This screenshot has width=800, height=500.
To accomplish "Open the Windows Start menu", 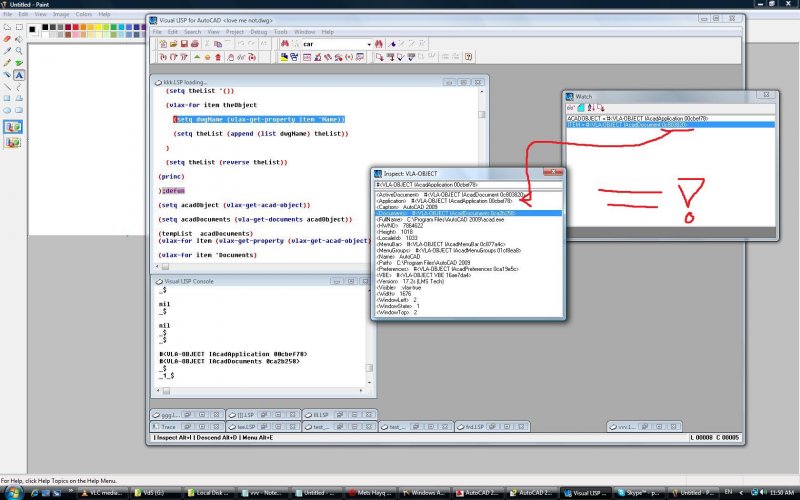I will (x=13, y=492).
